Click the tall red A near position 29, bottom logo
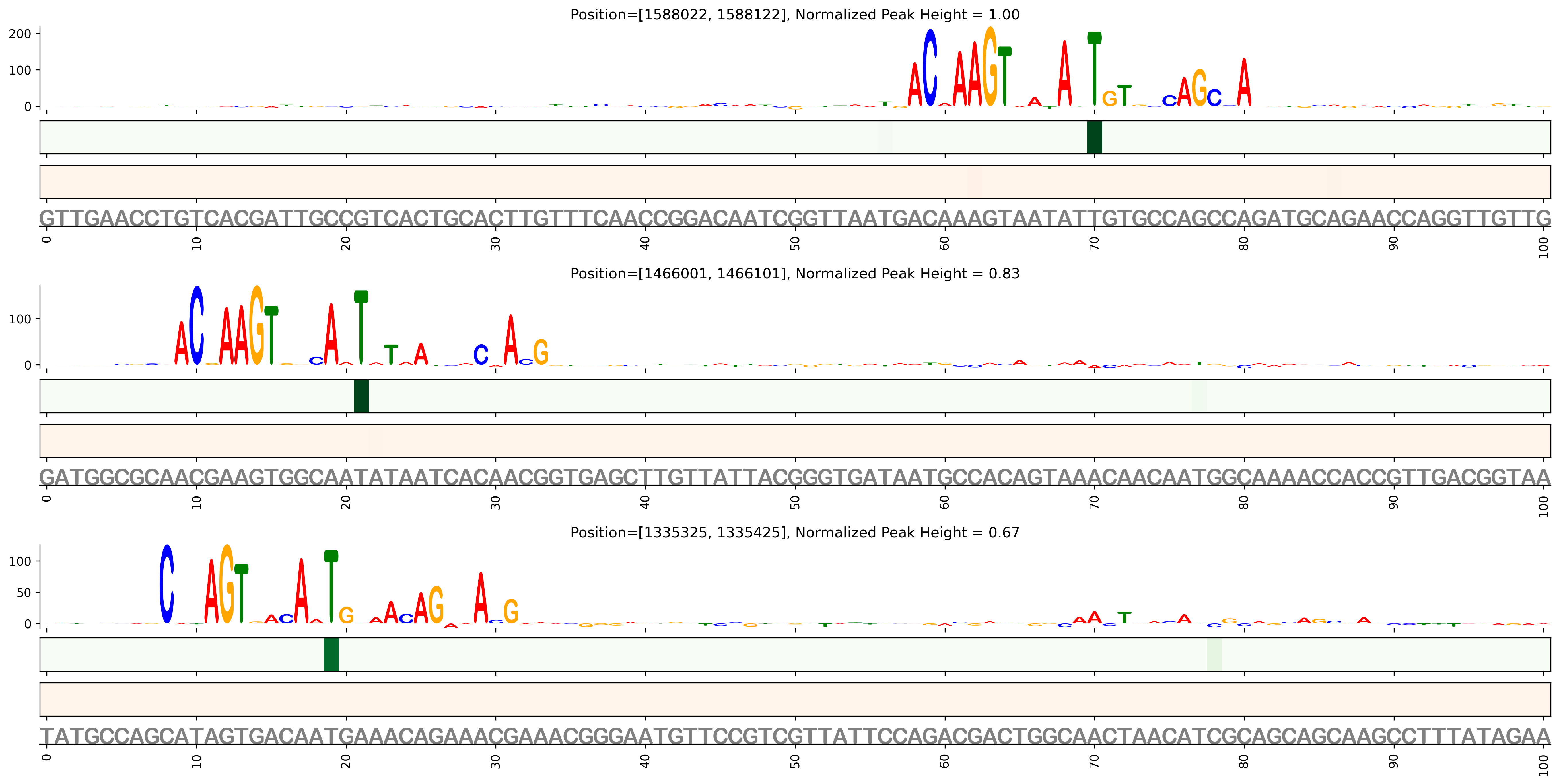 (481, 598)
